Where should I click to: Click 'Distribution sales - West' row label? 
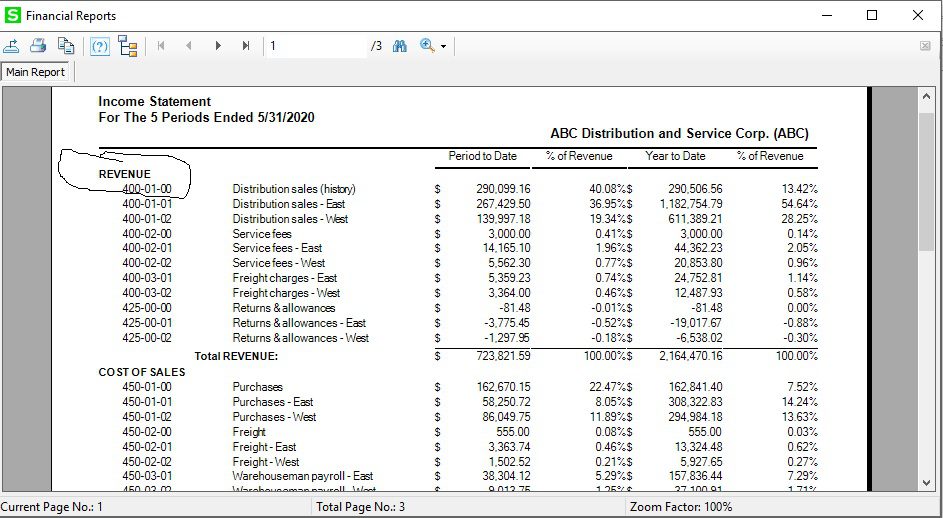(x=290, y=219)
